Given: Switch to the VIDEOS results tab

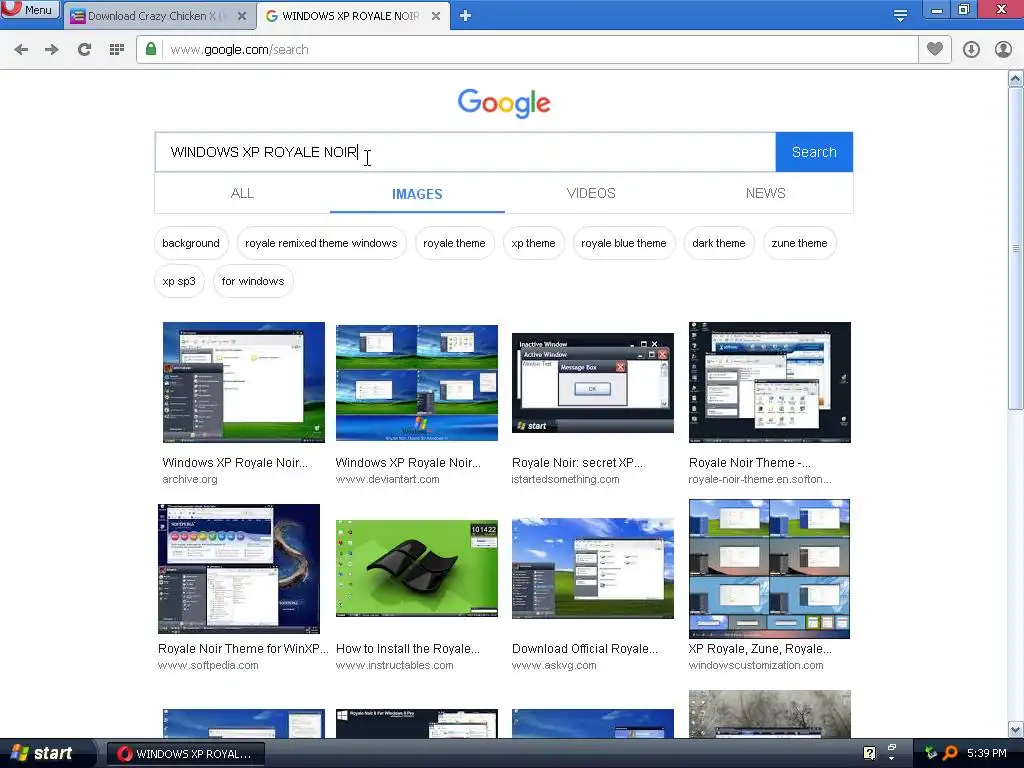Looking at the screenshot, I should (591, 193).
